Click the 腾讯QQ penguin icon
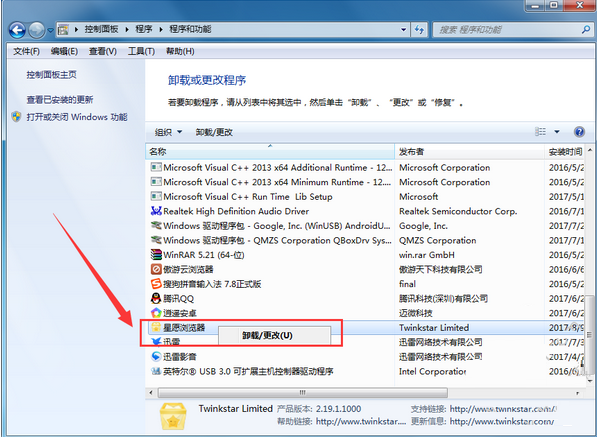Image resolution: width=597 pixels, height=437 pixels. point(156,298)
